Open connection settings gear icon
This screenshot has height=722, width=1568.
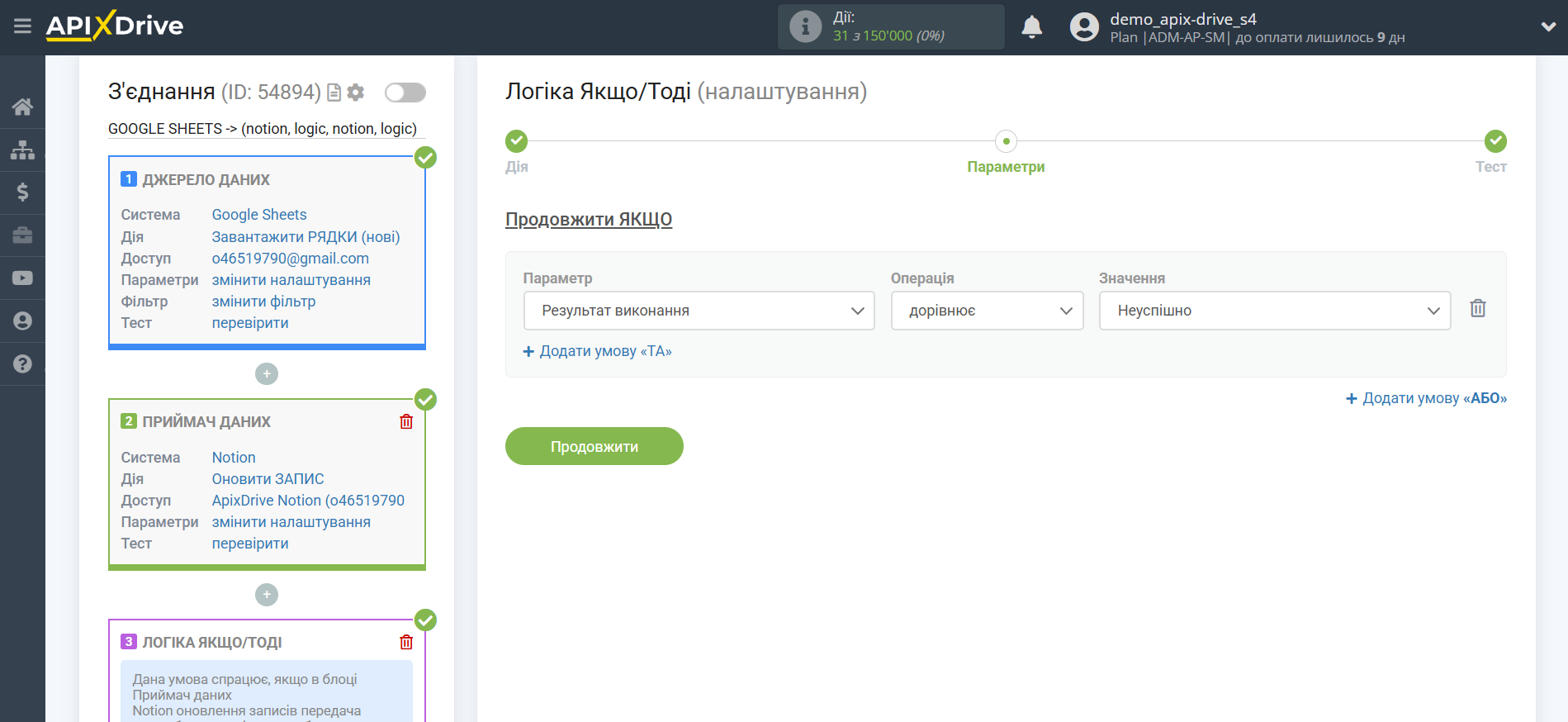[356, 93]
